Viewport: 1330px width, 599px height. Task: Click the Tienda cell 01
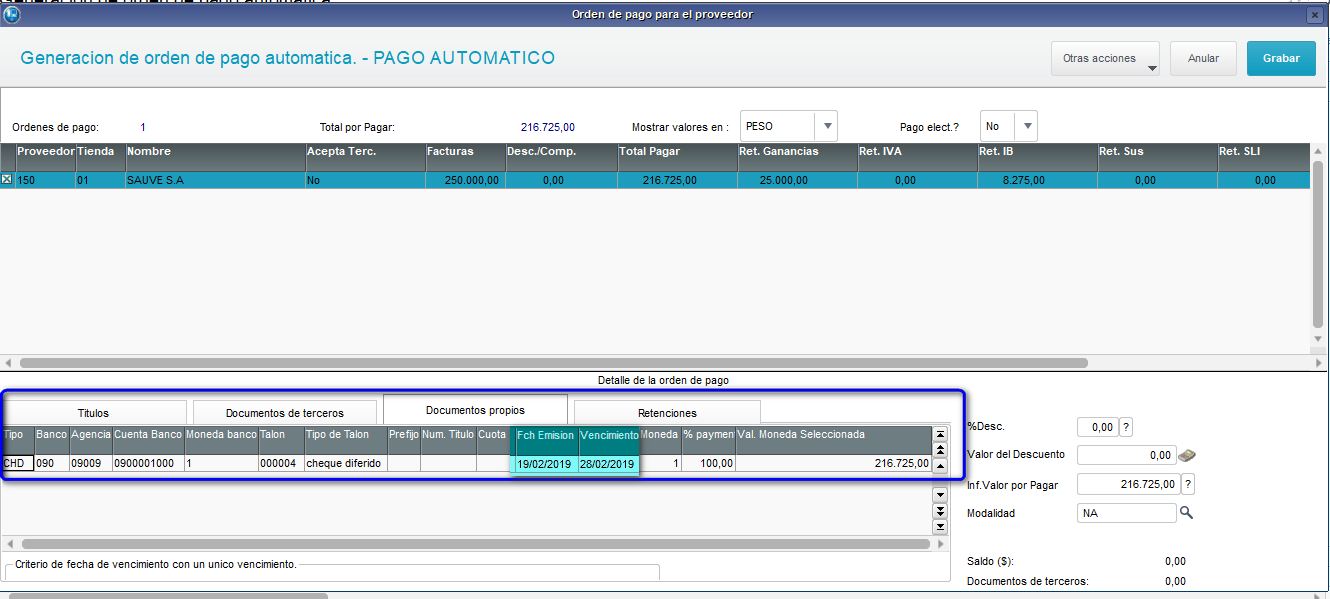[x=100, y=181]
